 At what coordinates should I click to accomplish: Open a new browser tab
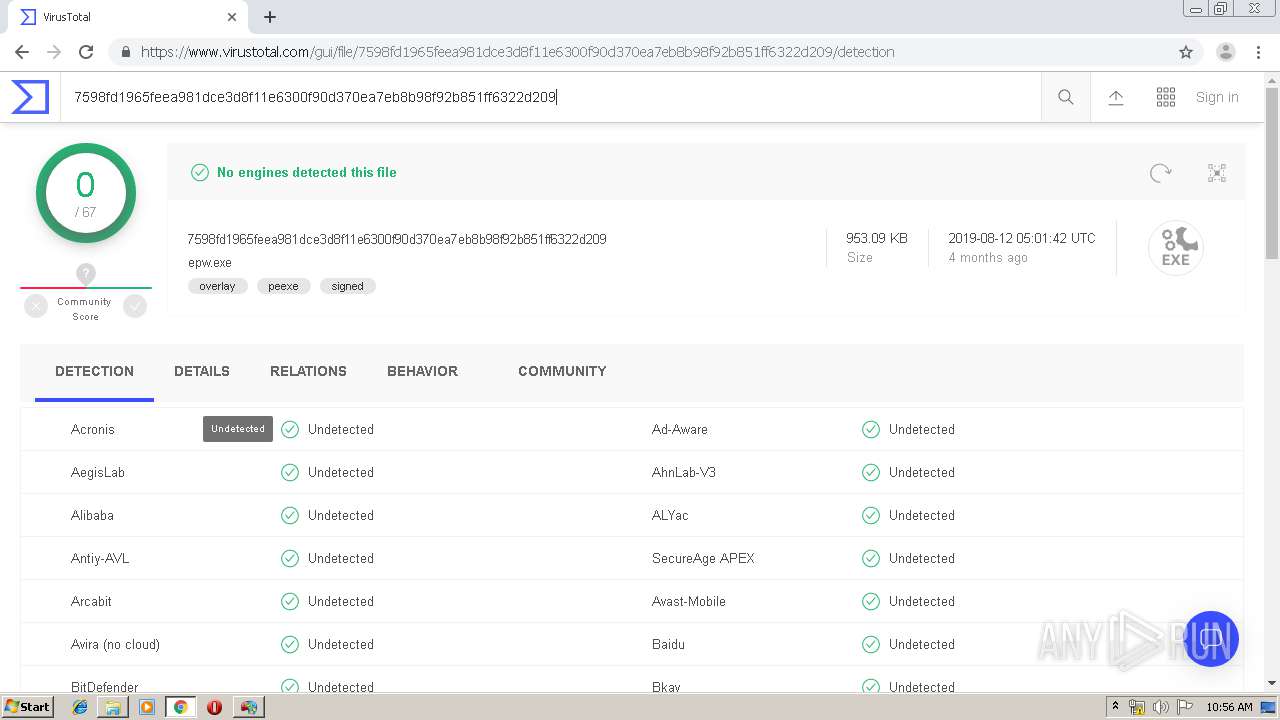270,17
